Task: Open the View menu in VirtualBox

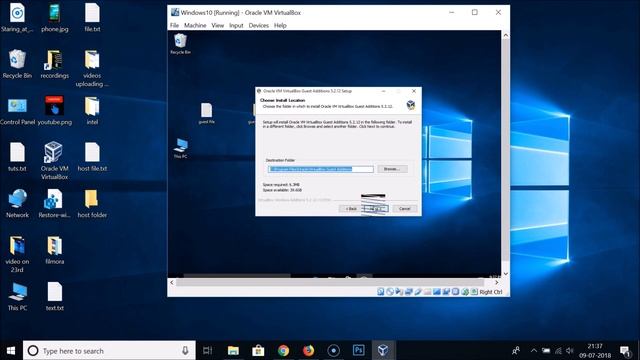Action: pos(218,25)
